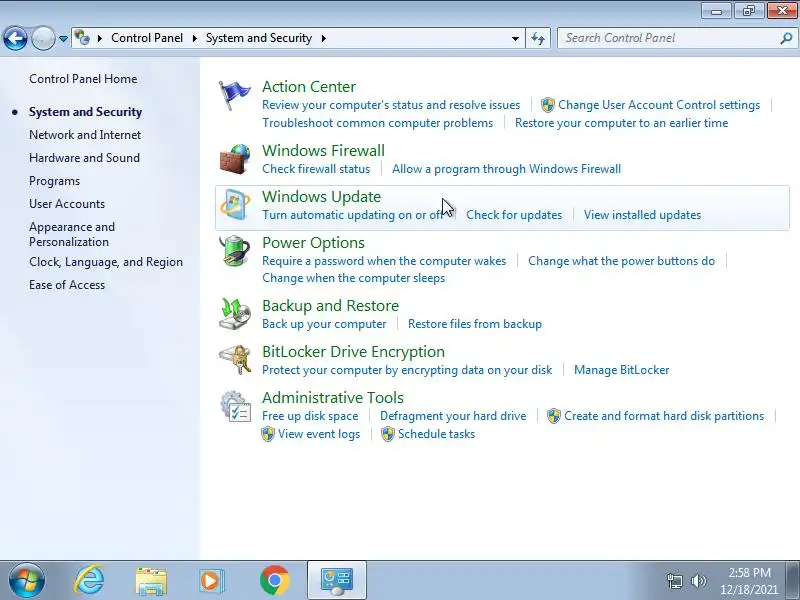Open the Backup and Restore icon

pos(235,314)
